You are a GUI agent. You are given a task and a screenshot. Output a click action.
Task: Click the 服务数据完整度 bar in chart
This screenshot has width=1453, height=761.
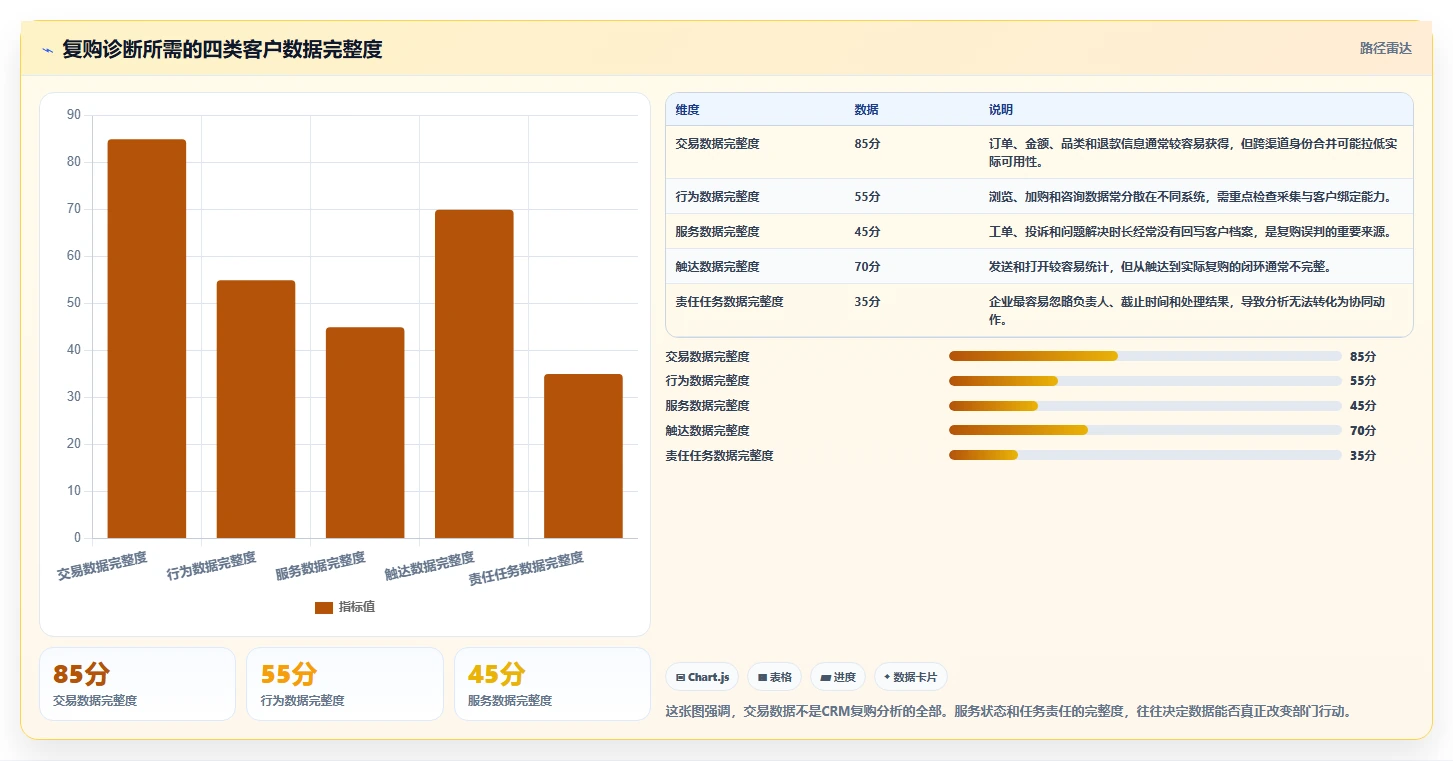(365, 433)
